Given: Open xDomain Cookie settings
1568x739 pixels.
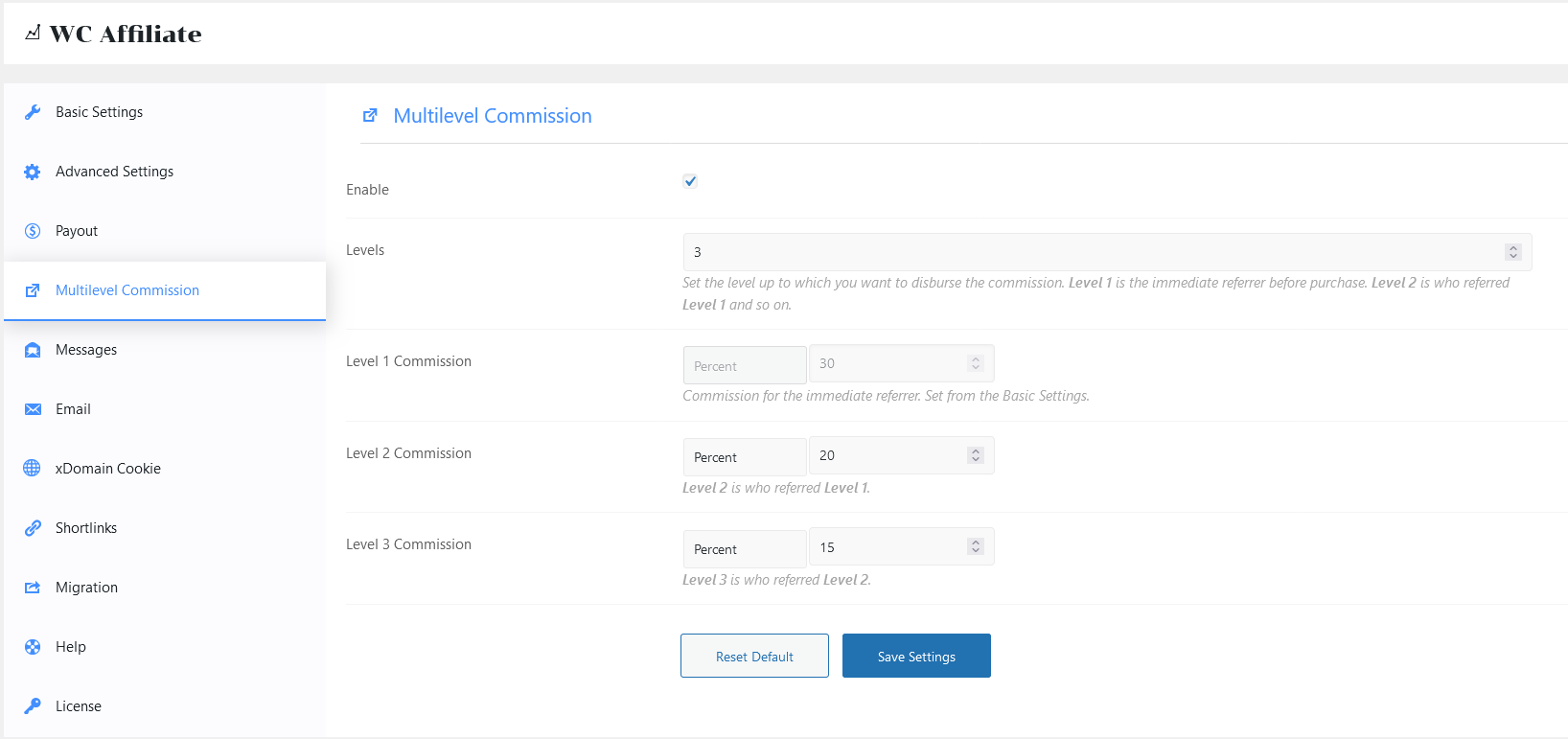Looking at the screenshot, I should 165,469.
